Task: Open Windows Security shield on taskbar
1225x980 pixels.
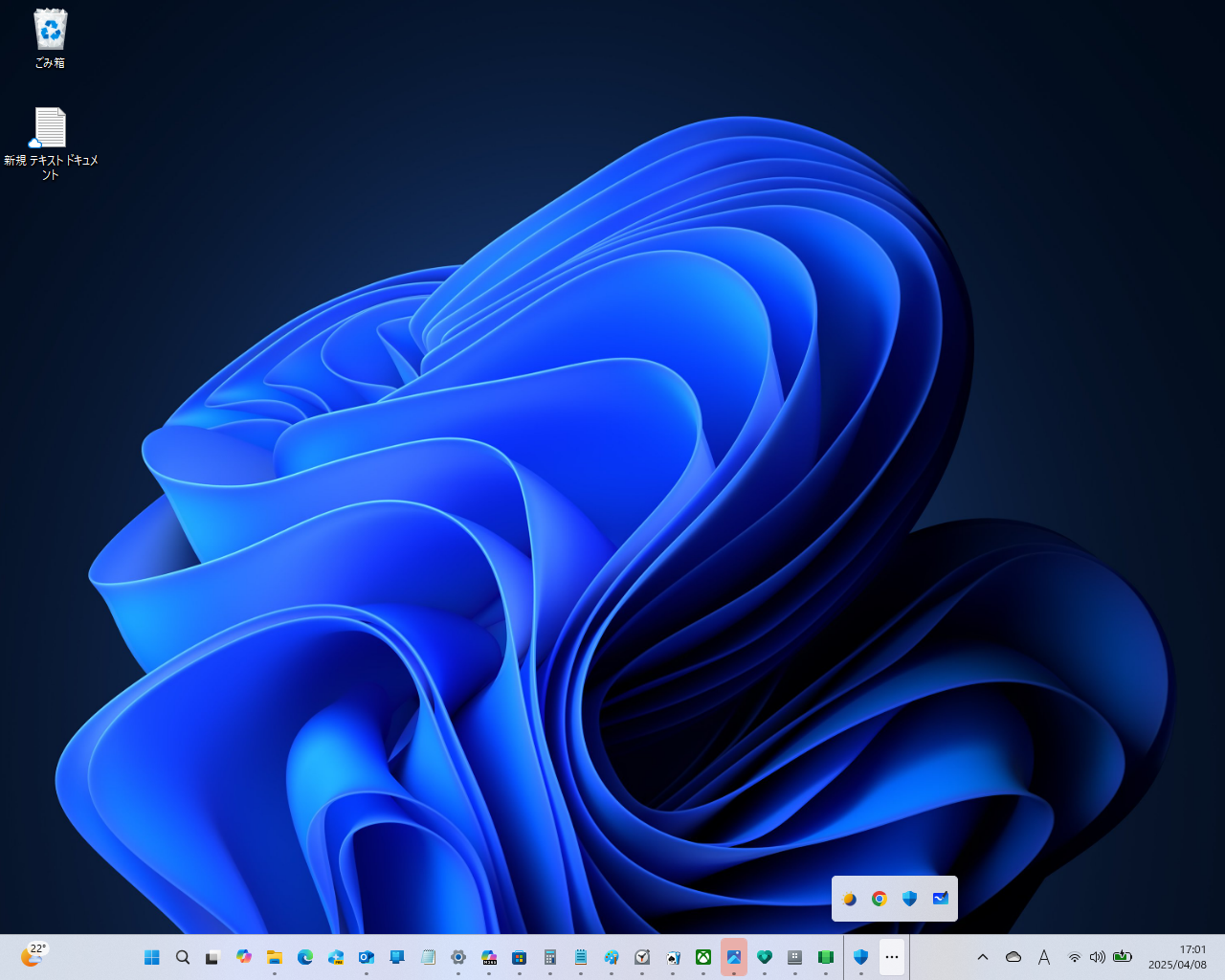Action: click(x=860, y=957)
